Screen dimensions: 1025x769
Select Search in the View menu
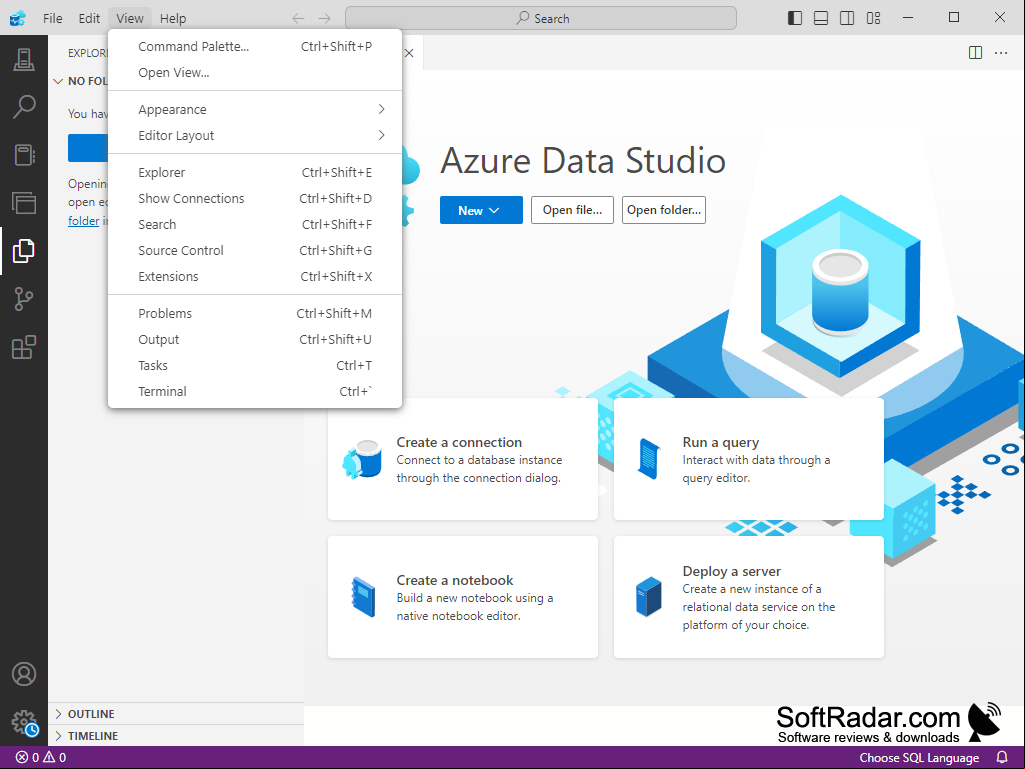(255, 224)
